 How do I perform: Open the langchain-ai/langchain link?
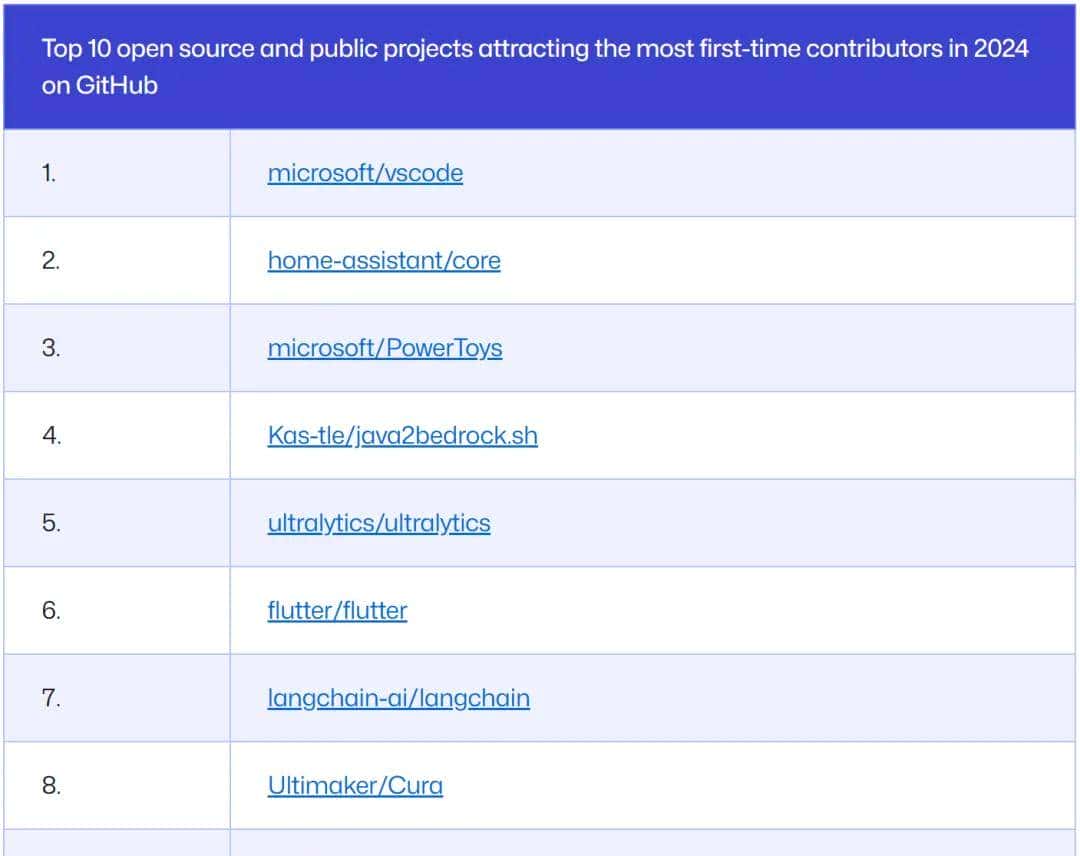pos(398,698)
